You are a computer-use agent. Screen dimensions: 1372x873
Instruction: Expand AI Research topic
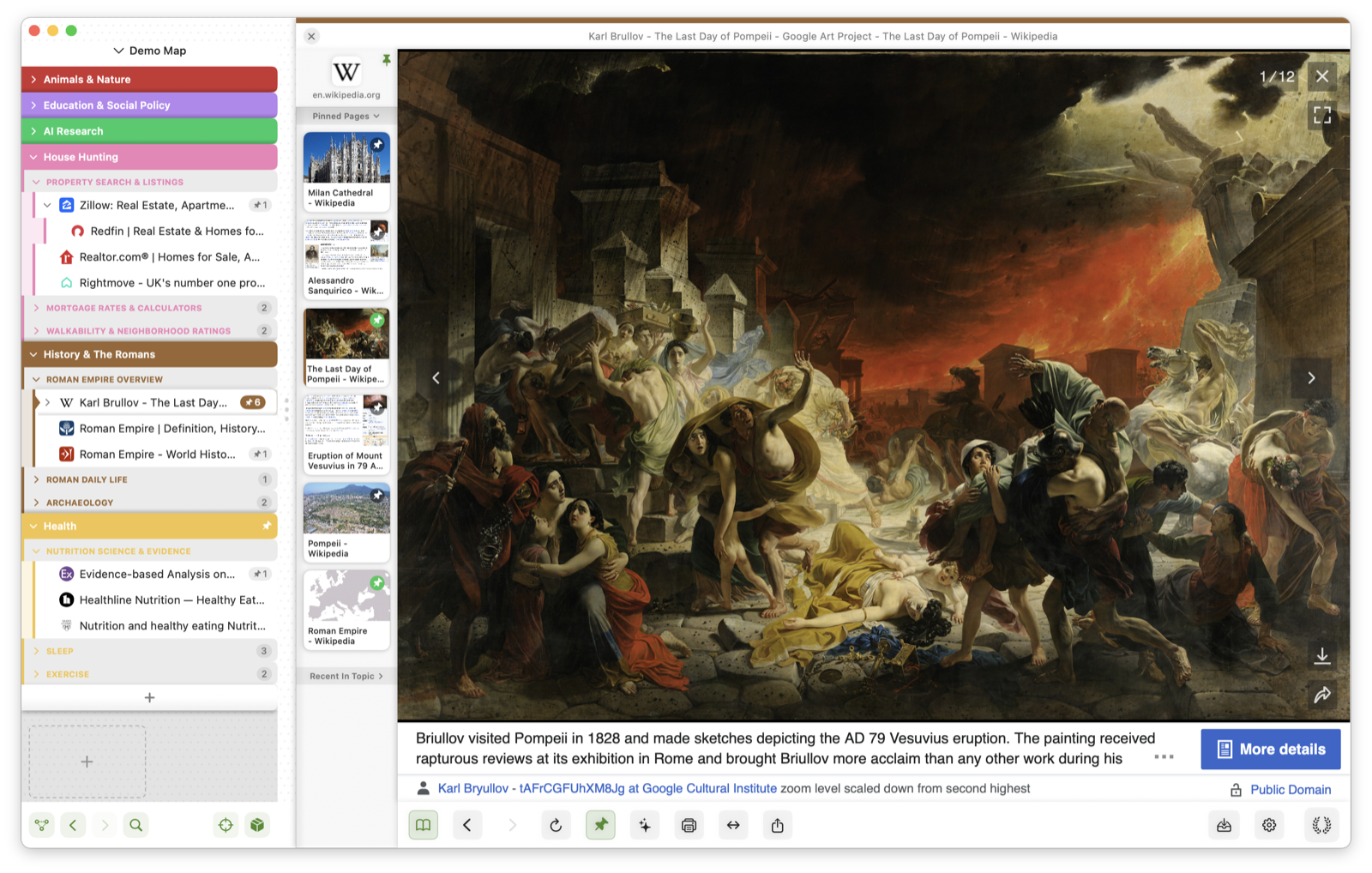coord(33,131)
